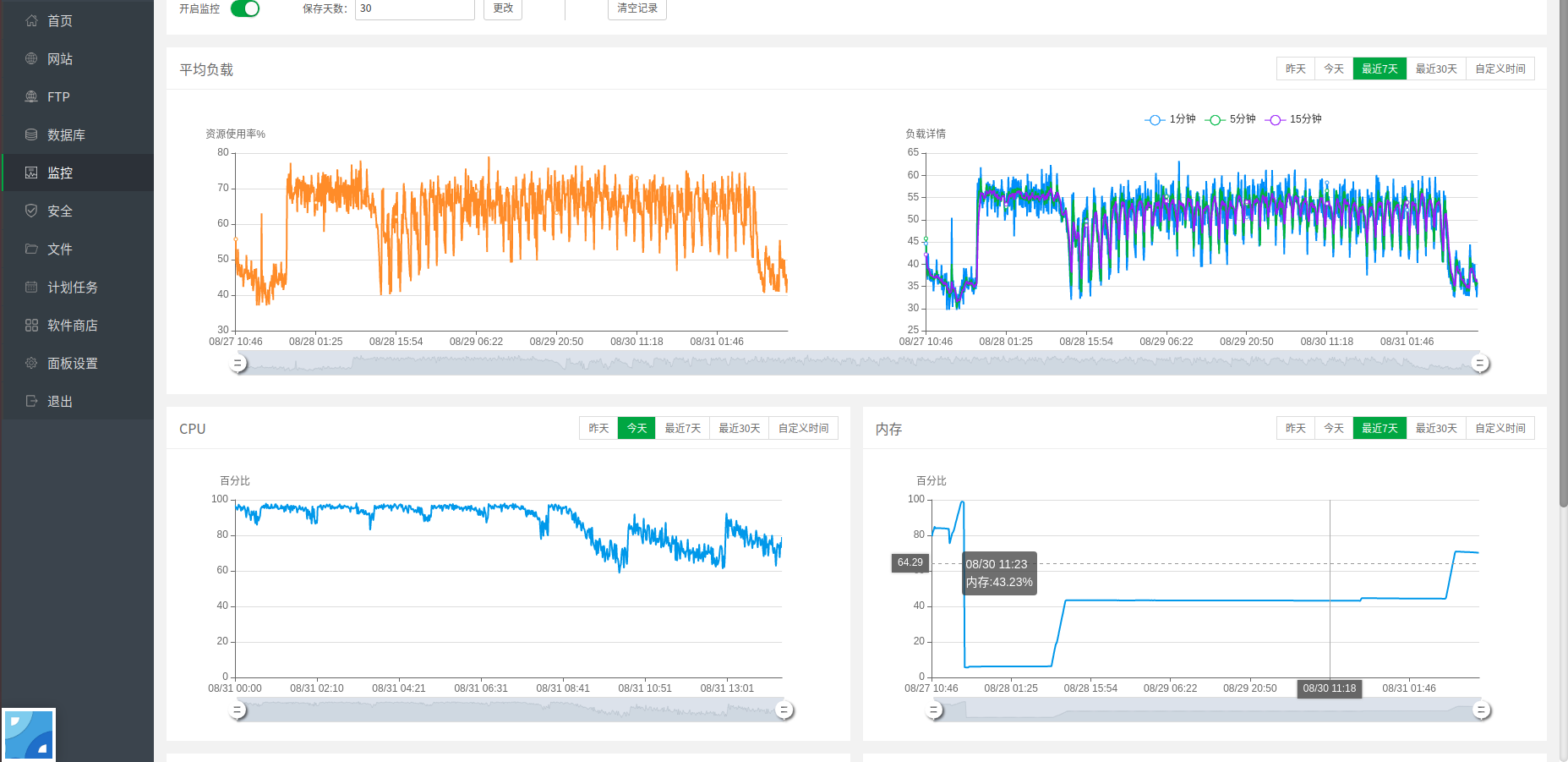Click the 安全 shield icon

31,211
